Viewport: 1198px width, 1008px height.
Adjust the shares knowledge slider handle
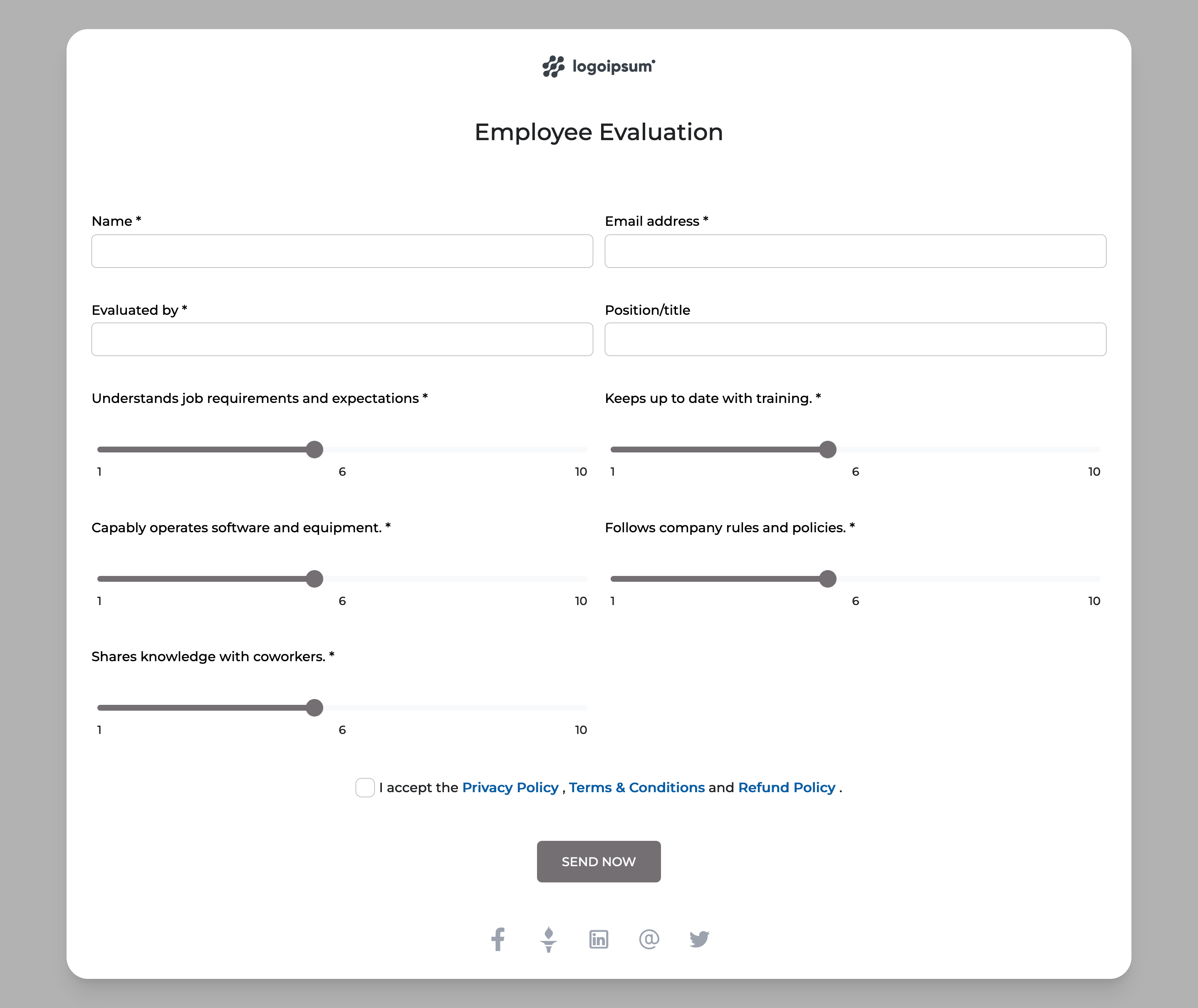pos(314,707)
